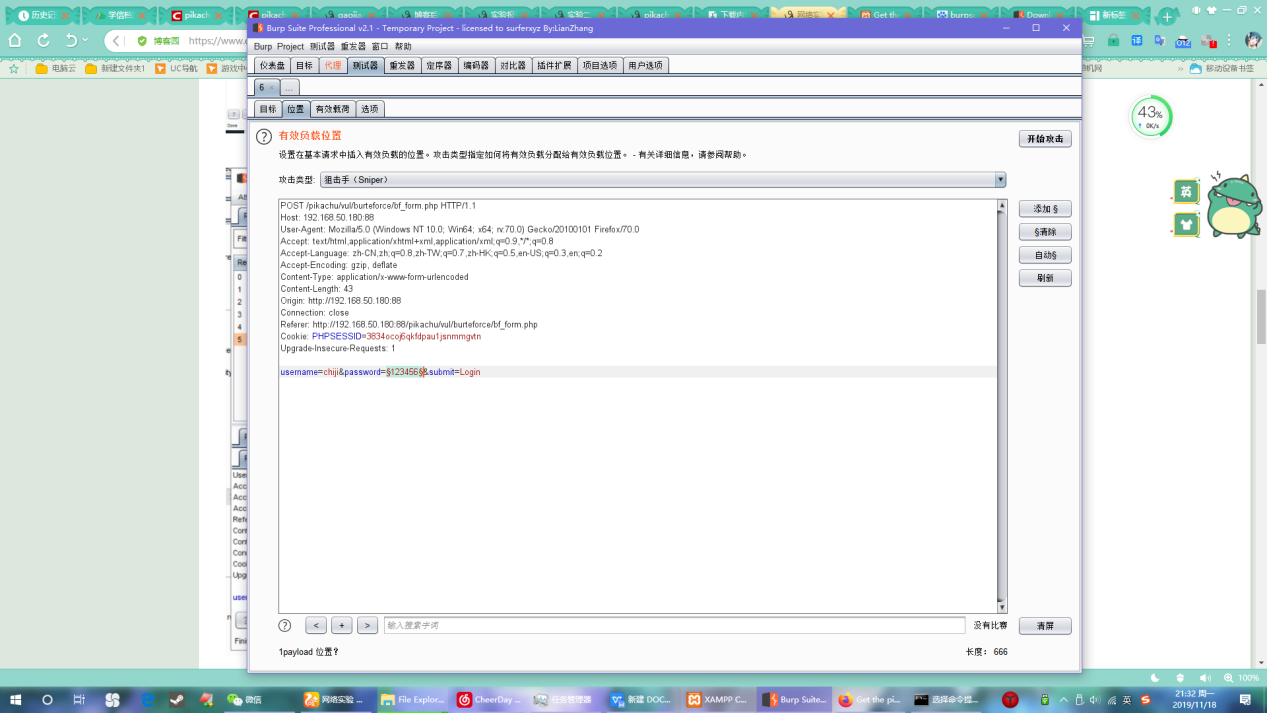This screenshot has width=1267, height=713.
Task: Switch to the 重发器 tab
Action: pyautogui.click(x=402, y=65)
